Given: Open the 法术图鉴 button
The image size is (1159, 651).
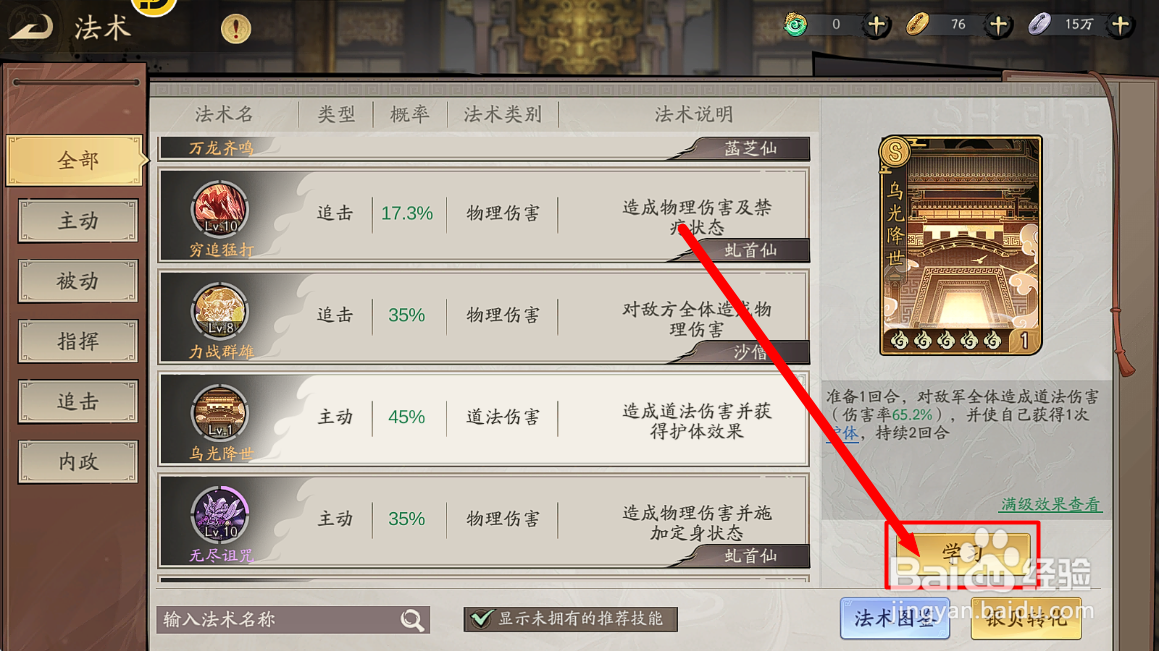Looking at the screenshot, I should 894,618.
